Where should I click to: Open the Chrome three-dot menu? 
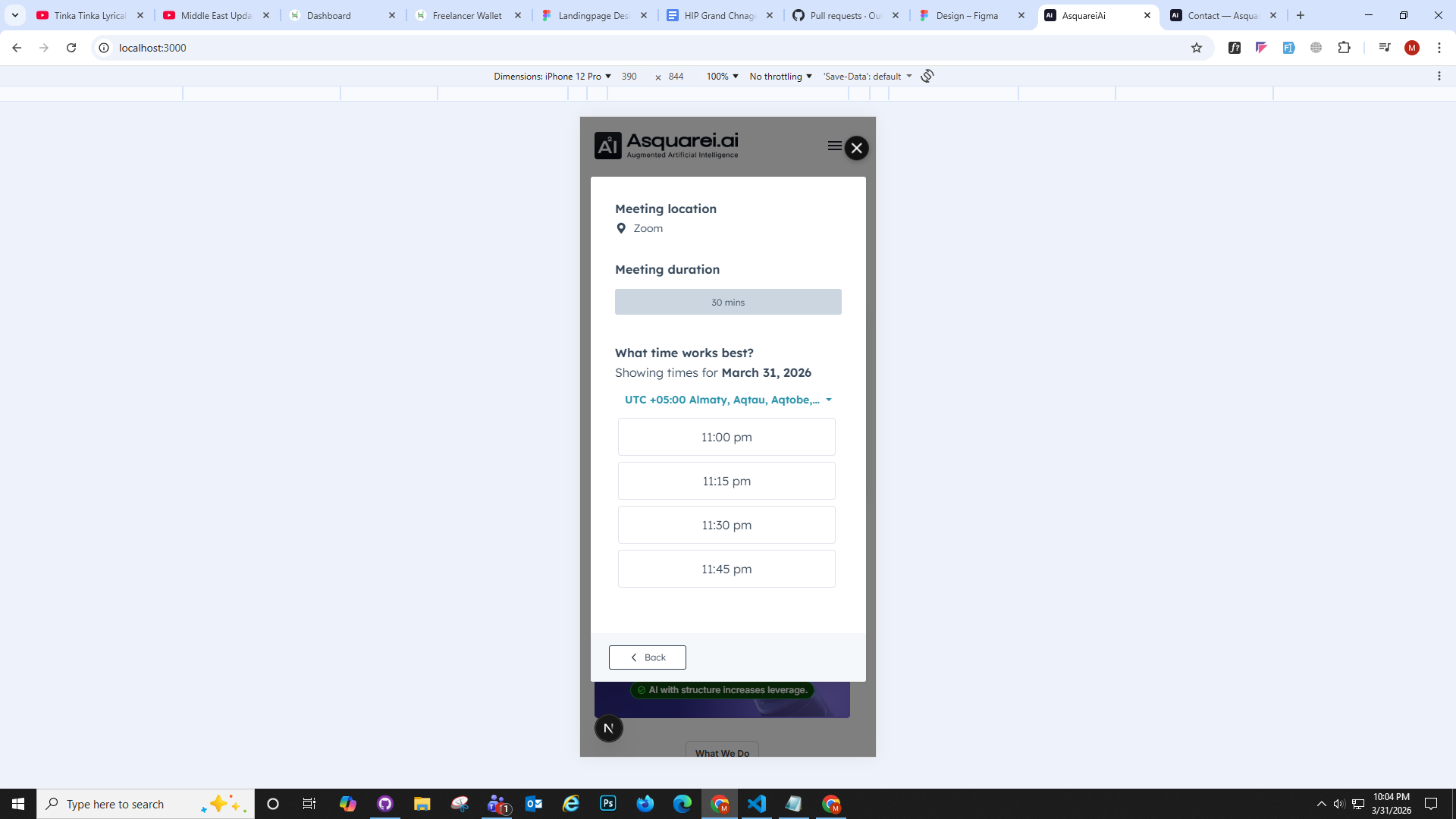(1439, 48)
